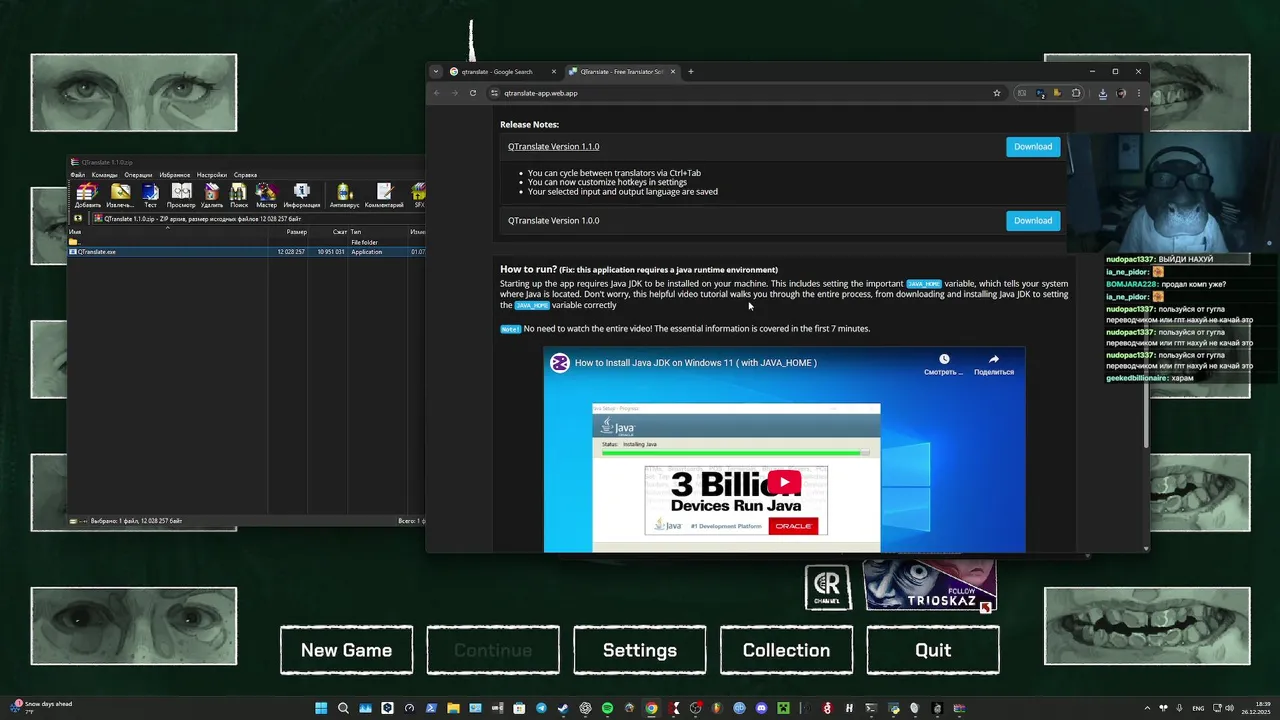The image size is (1280, 720).
Task: Open Chrome downloads icon
Action: click(x=1102, y=93)
